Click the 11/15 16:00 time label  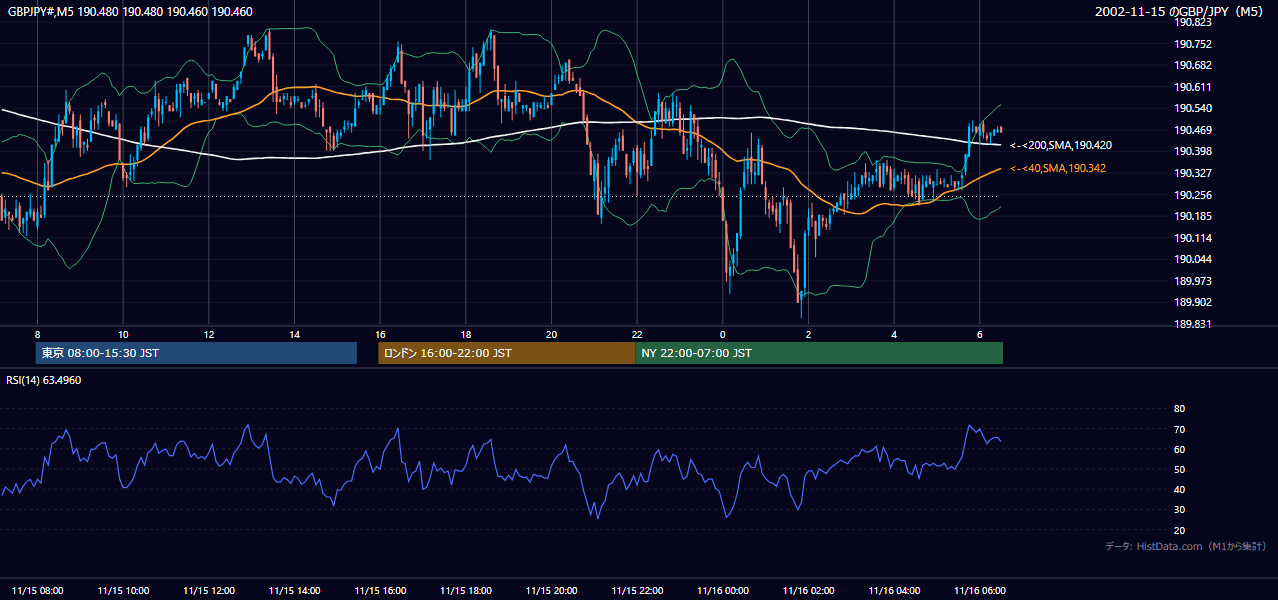[381, 590]
